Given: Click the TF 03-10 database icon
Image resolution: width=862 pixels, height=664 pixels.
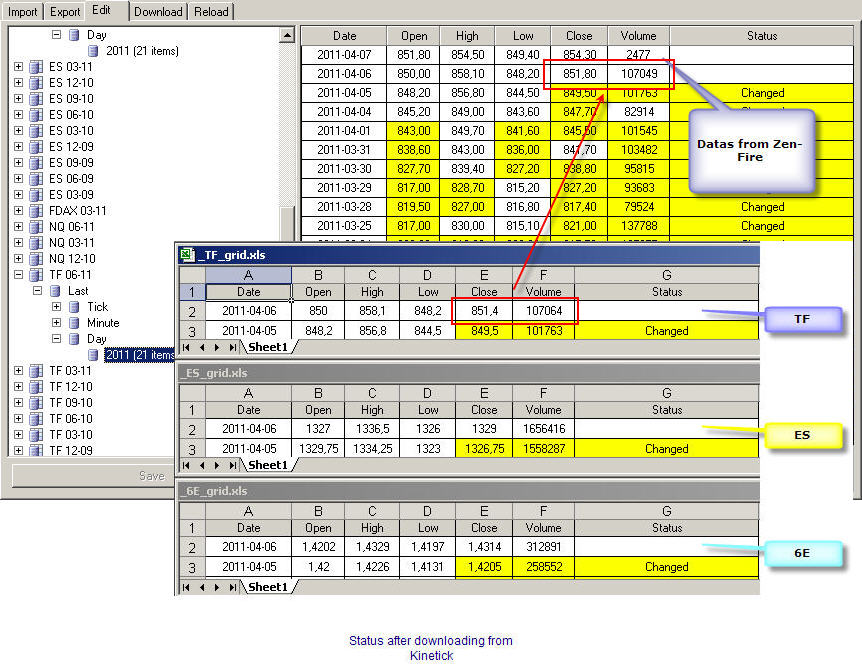Looking at the screenshot, I should 36,434.
